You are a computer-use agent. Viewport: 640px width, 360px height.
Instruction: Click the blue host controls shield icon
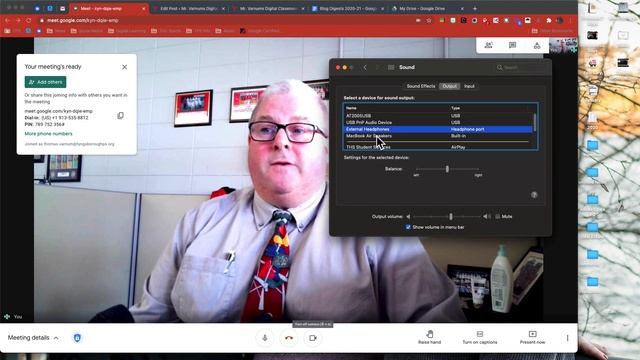[x=77, y=338]
